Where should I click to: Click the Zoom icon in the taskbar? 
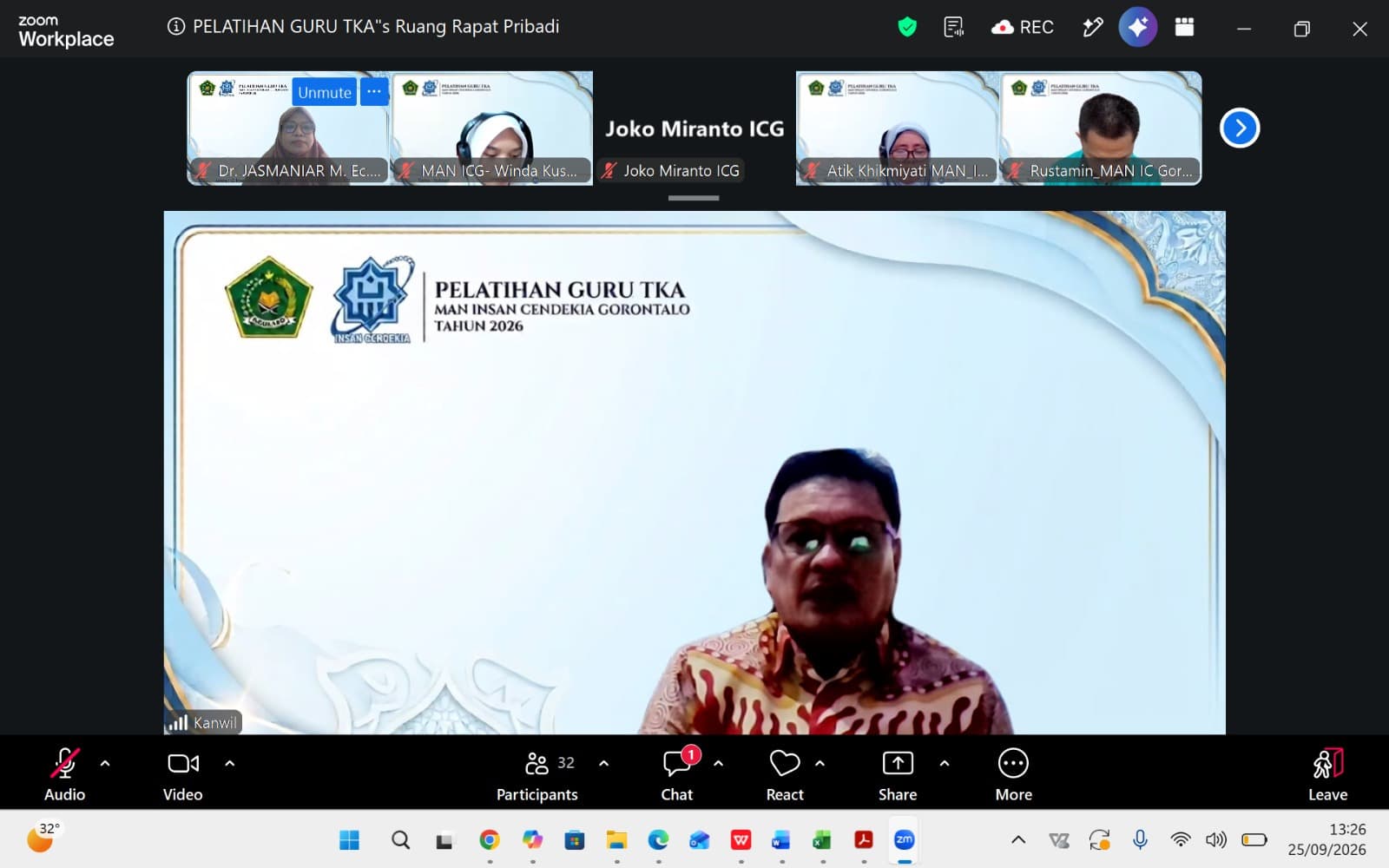coord(905,840)
